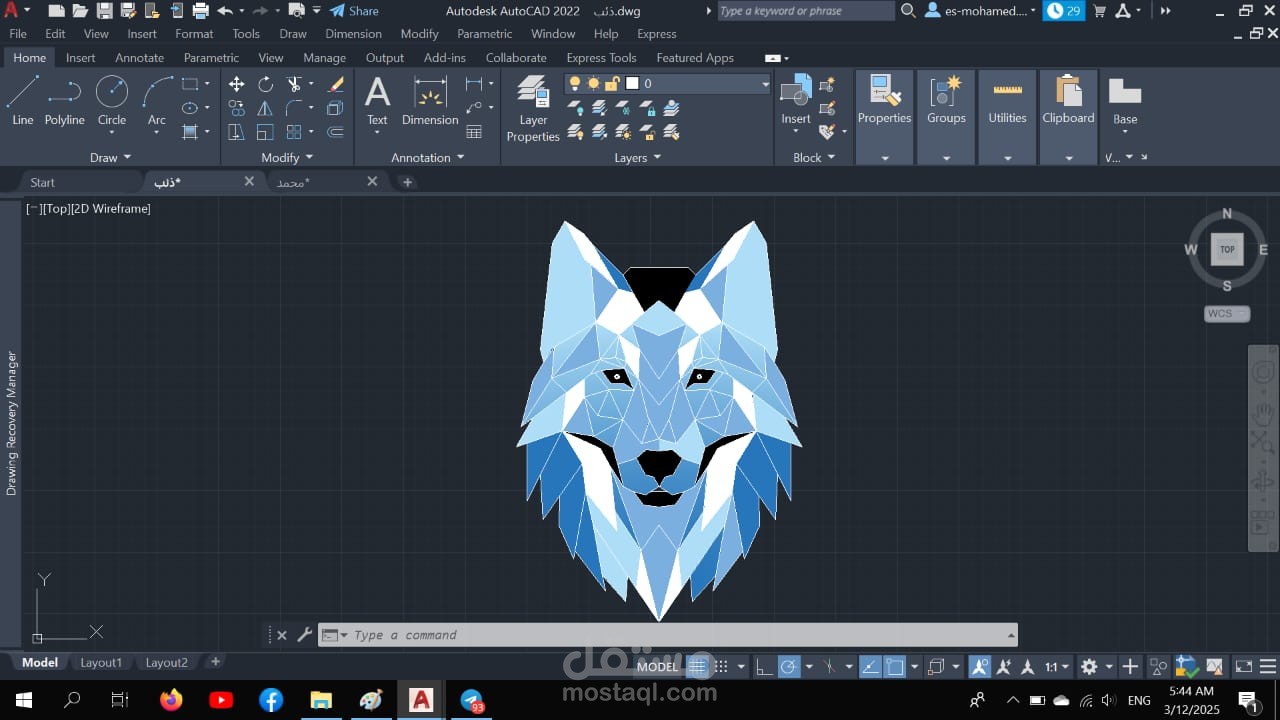Toggle snap mode in status bar
This screenshot has width=1280, height=720.
click(x=721, y=667)
